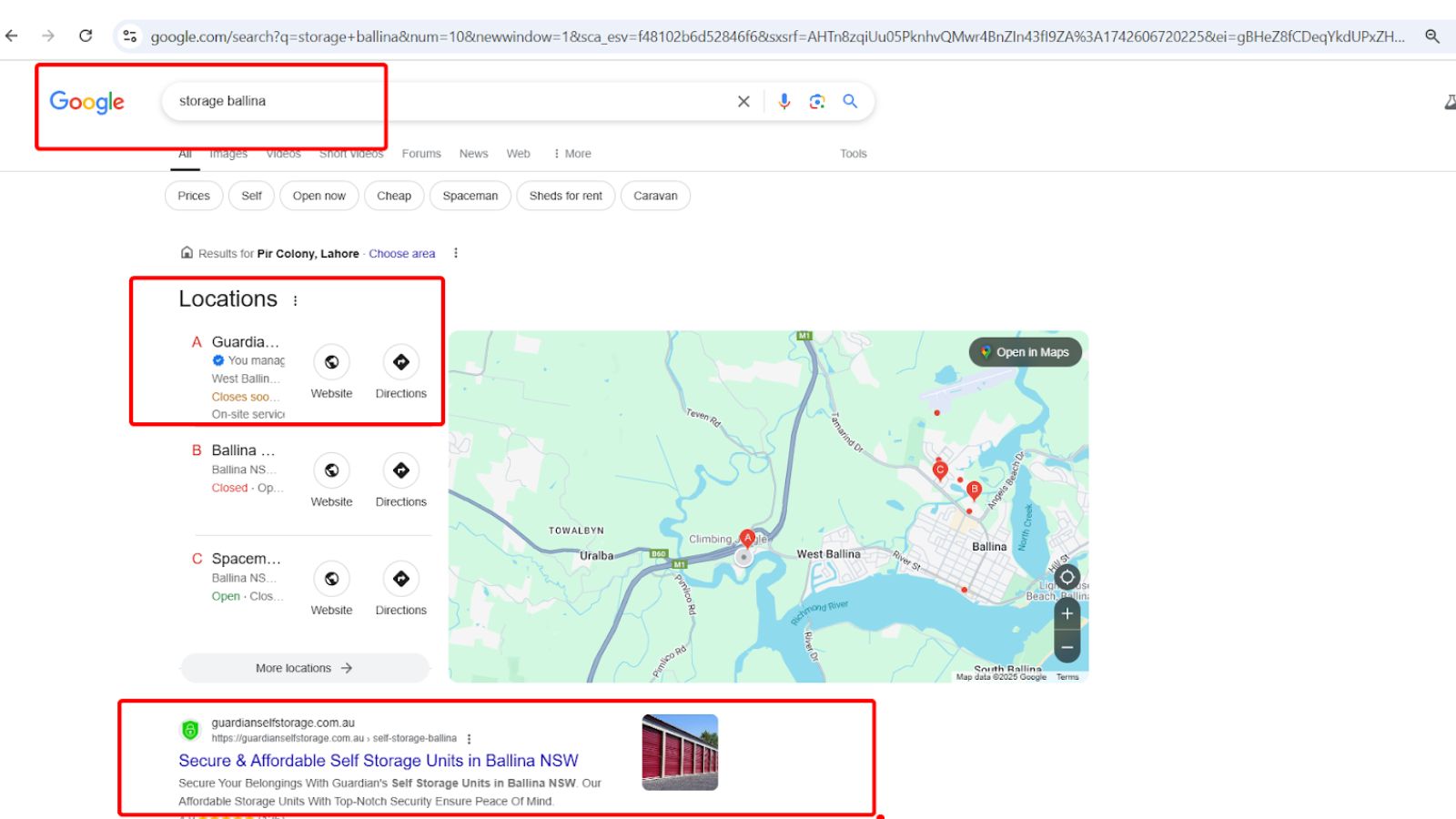The image size is (1456, 819).
Task: Click the red storage units thumbnail image
Action: click(x=680, y=753)
